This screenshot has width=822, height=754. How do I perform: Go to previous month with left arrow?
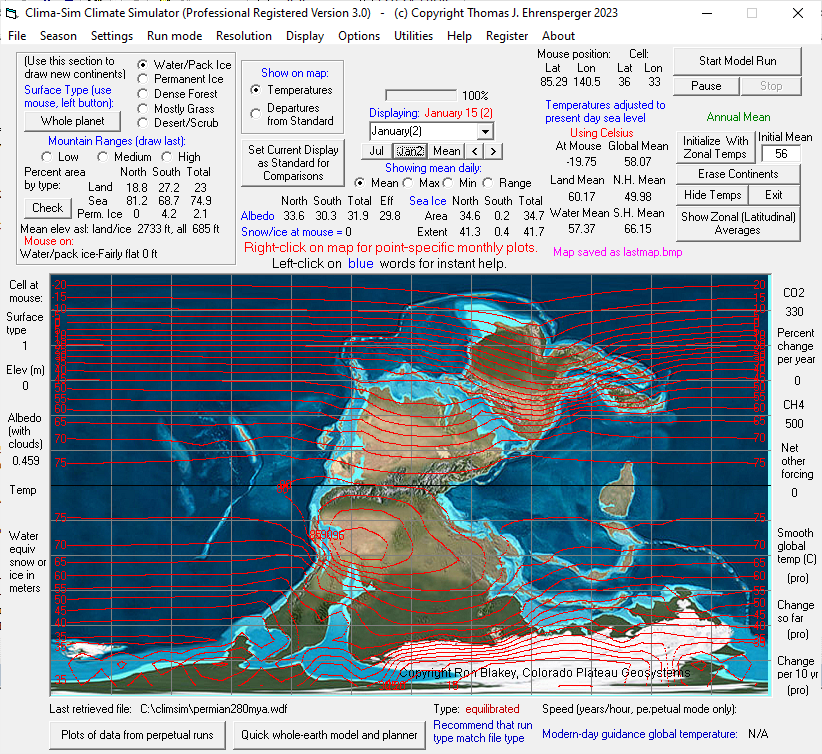tap(474, 151)
